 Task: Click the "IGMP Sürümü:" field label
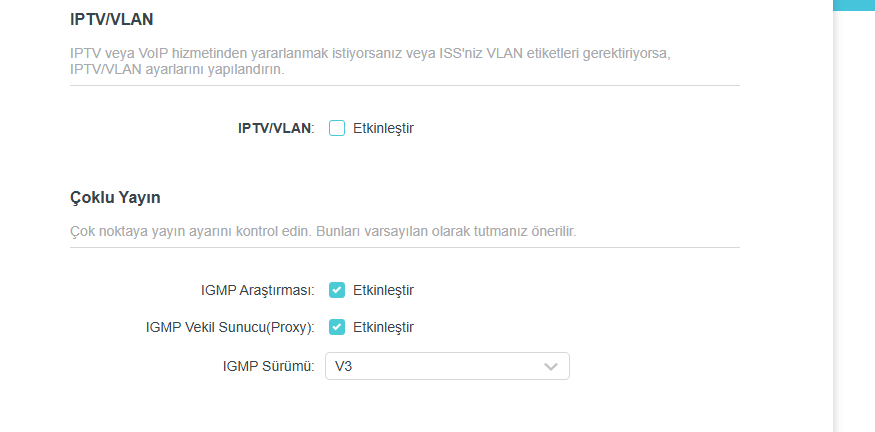point(269,367)
